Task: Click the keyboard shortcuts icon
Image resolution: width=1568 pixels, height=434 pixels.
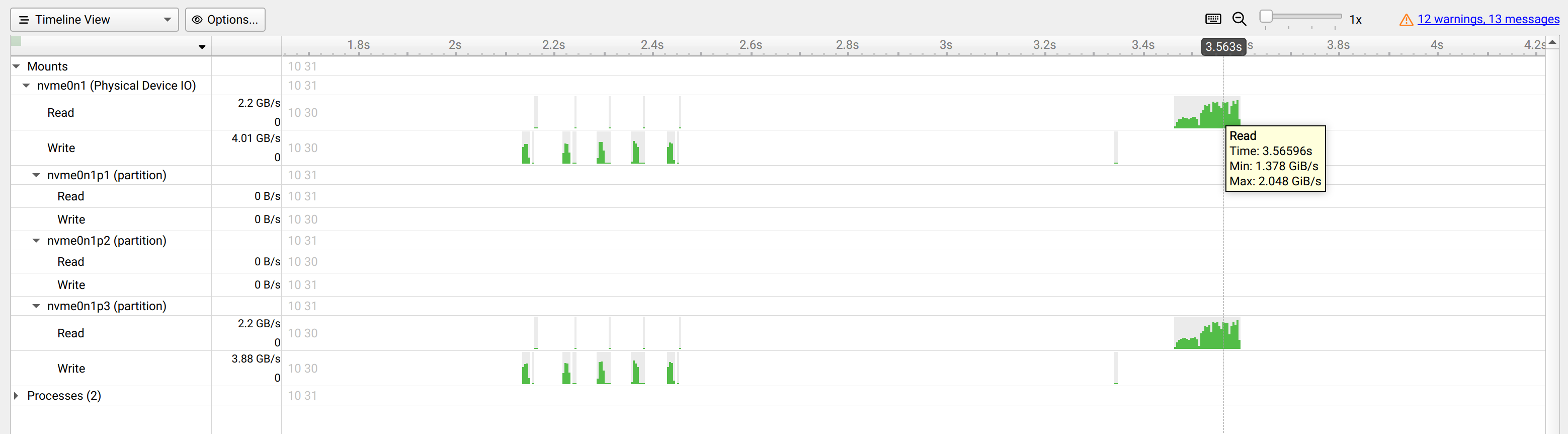Action: coord(1212,19)
